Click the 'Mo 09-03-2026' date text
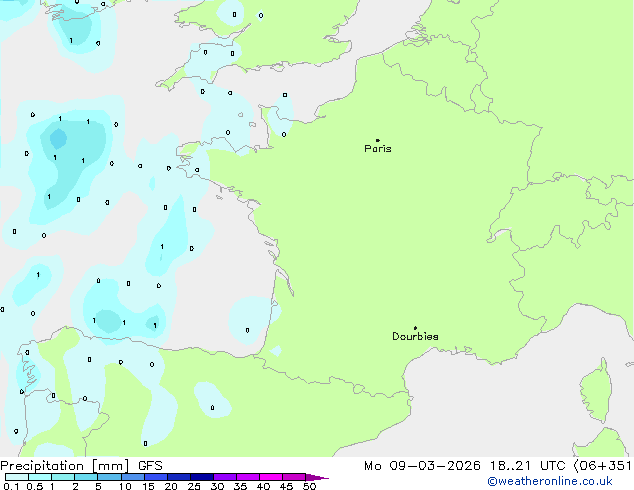Image resolution: width=634 pixels, height=490 pixels. coord(422,466)
